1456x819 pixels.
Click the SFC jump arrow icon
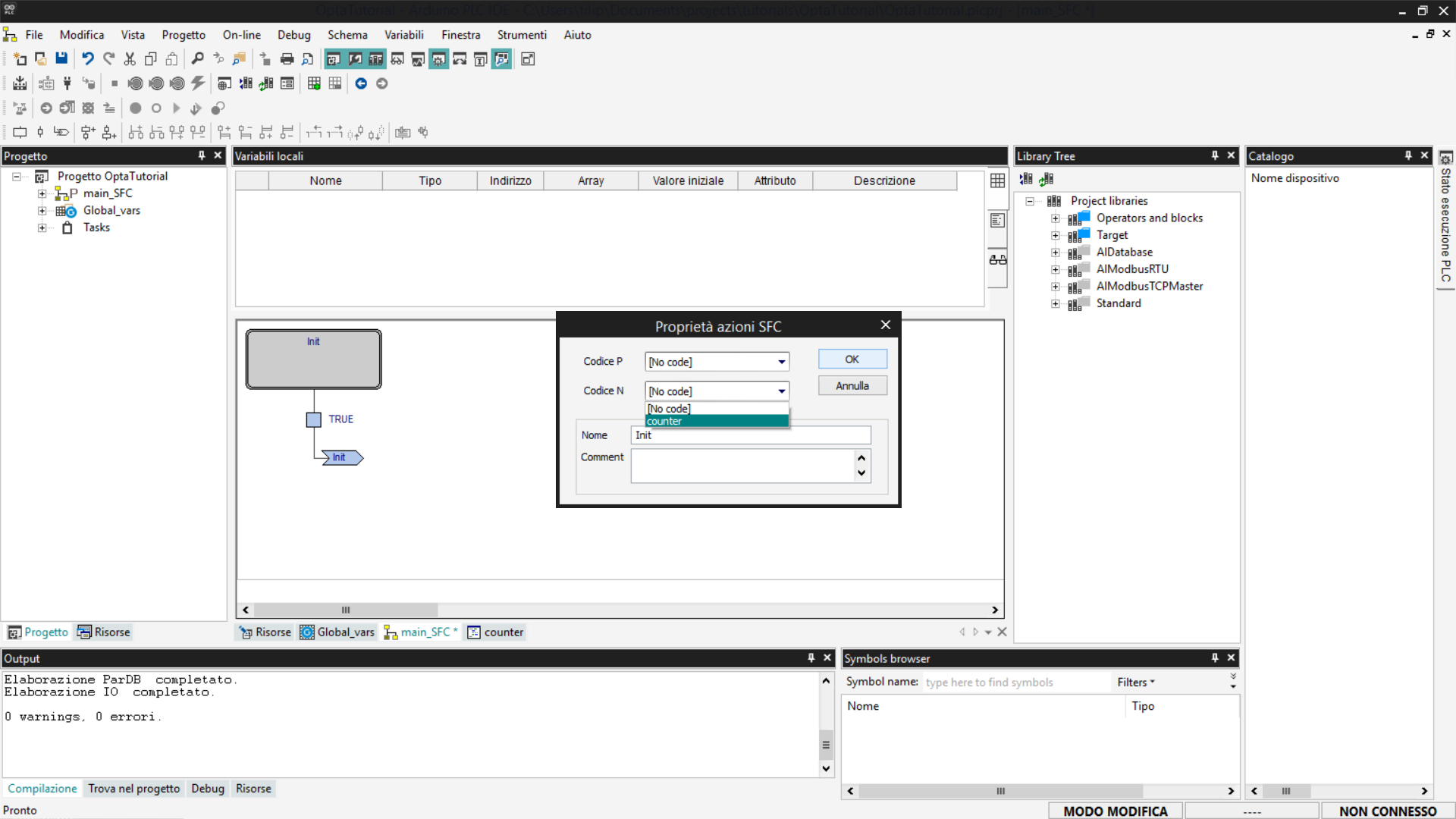pos(61,132)
